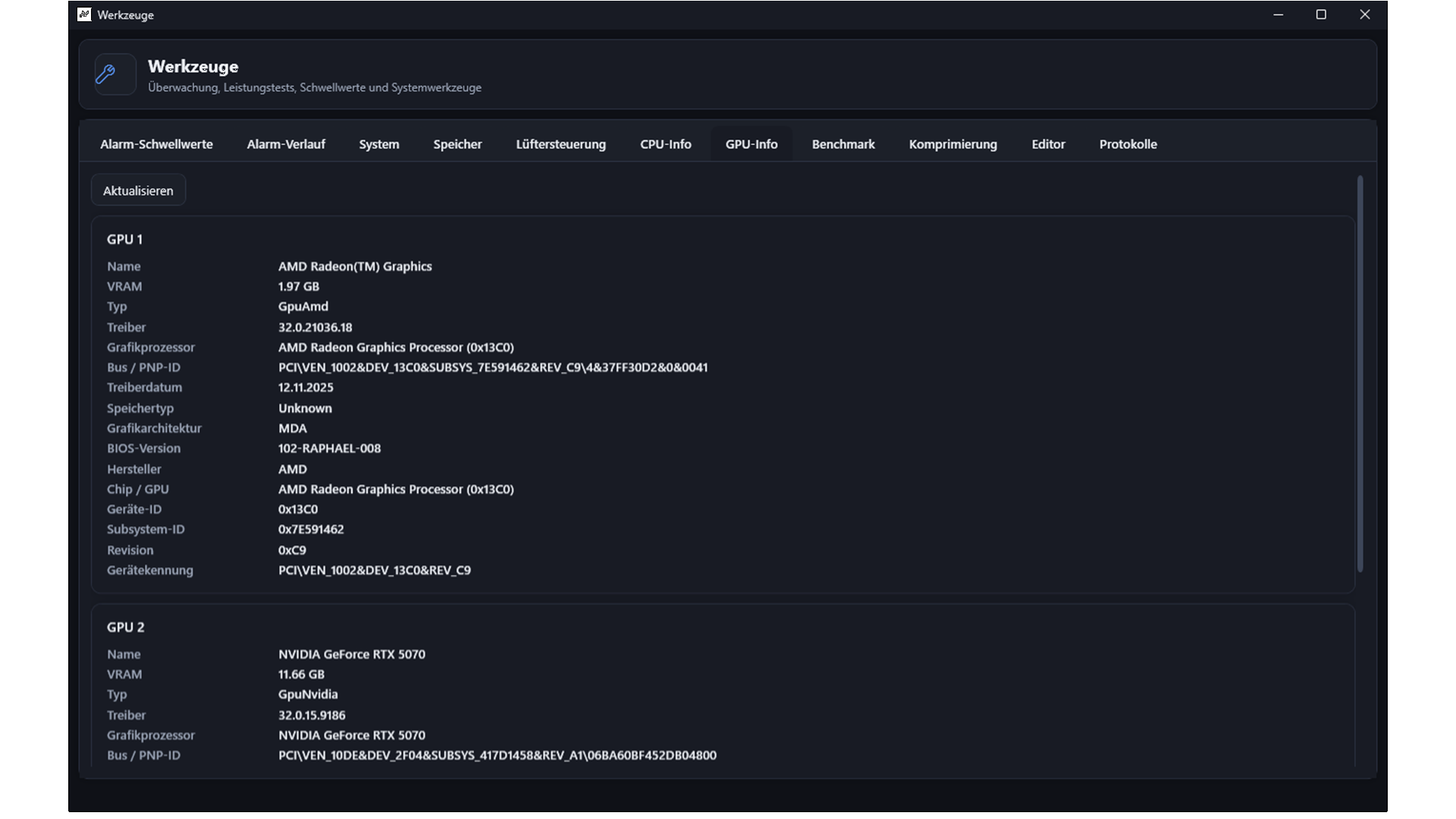Click the GpuAmd type value
The width and height of the screenshot is (1456, 819).
303,306
